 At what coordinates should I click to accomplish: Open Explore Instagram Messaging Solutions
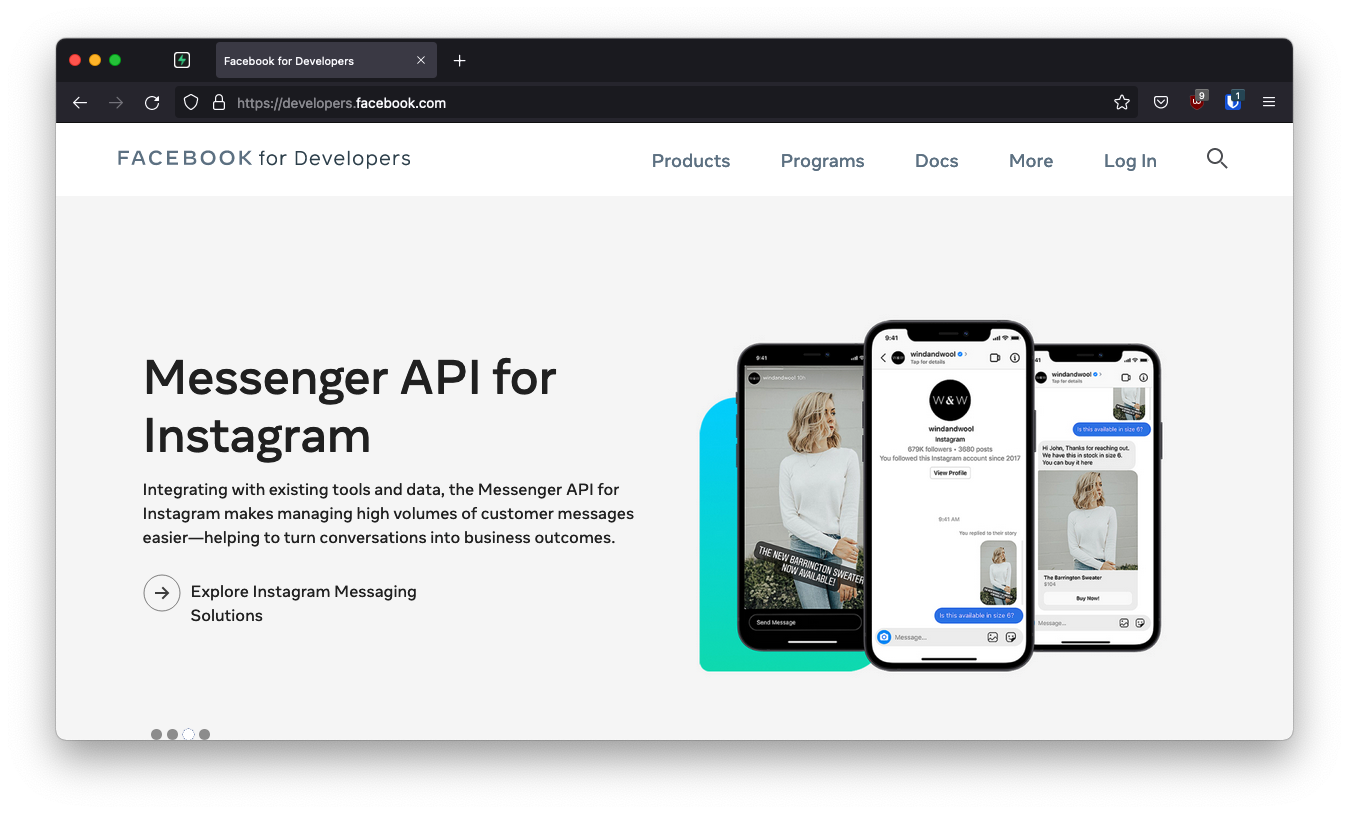303,603
